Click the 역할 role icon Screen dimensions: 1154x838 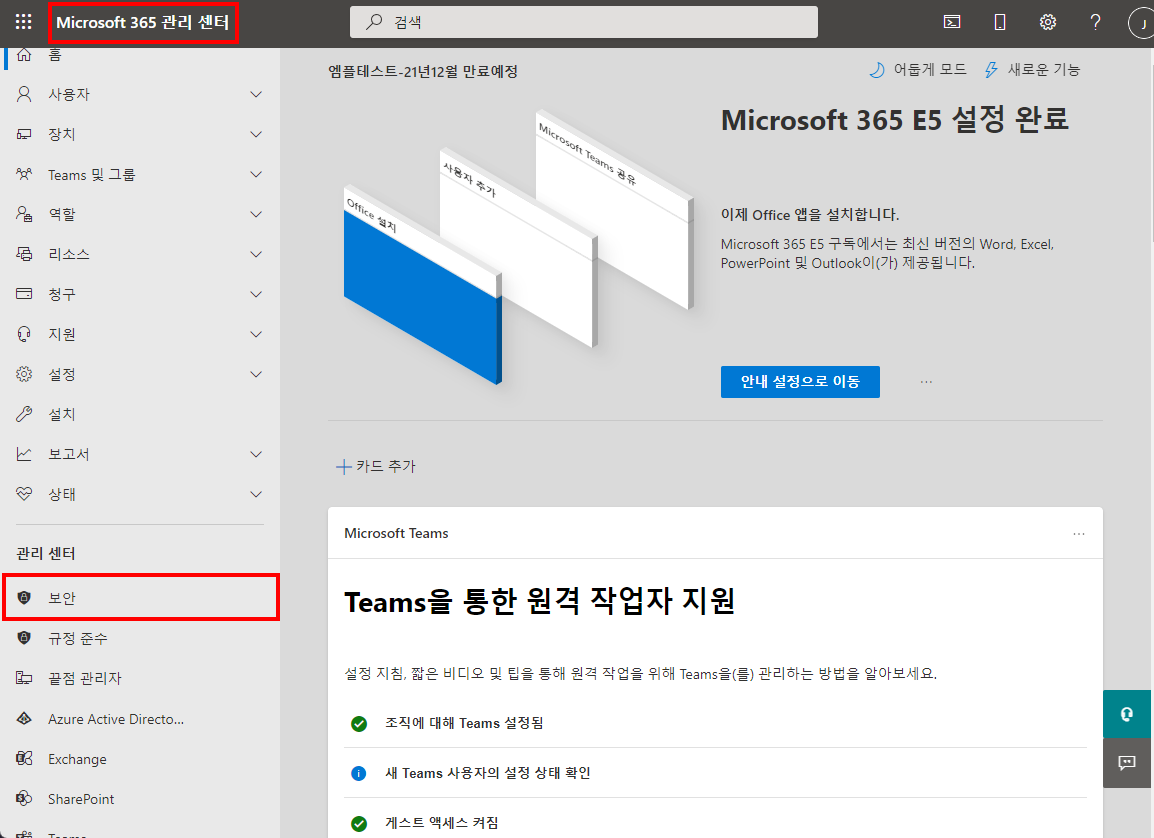click(24, 214)
